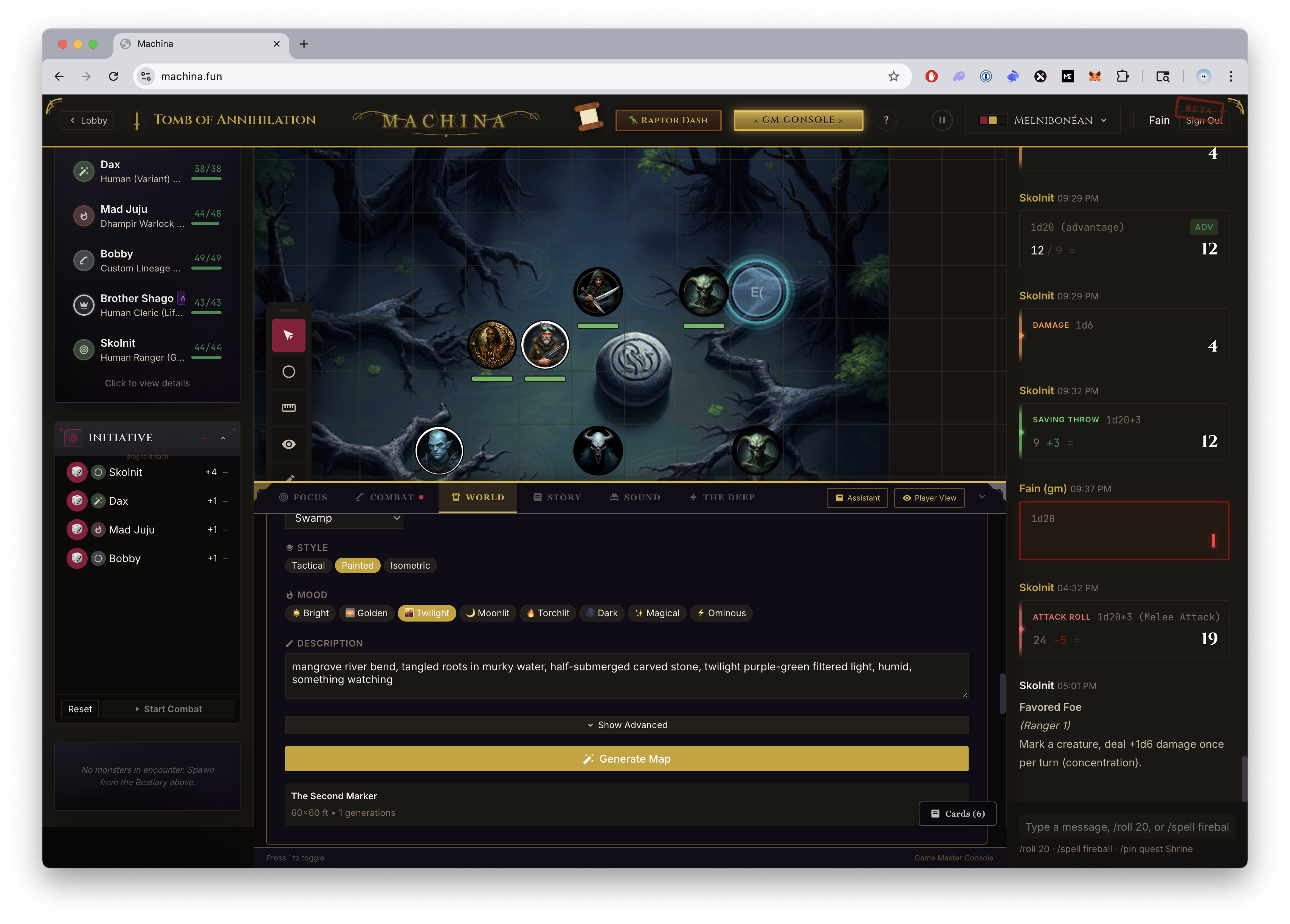The width and height of the screenshot is (1290, 924).
Task: Select the hooded rogue token on the map
Action: pos(597,292)
